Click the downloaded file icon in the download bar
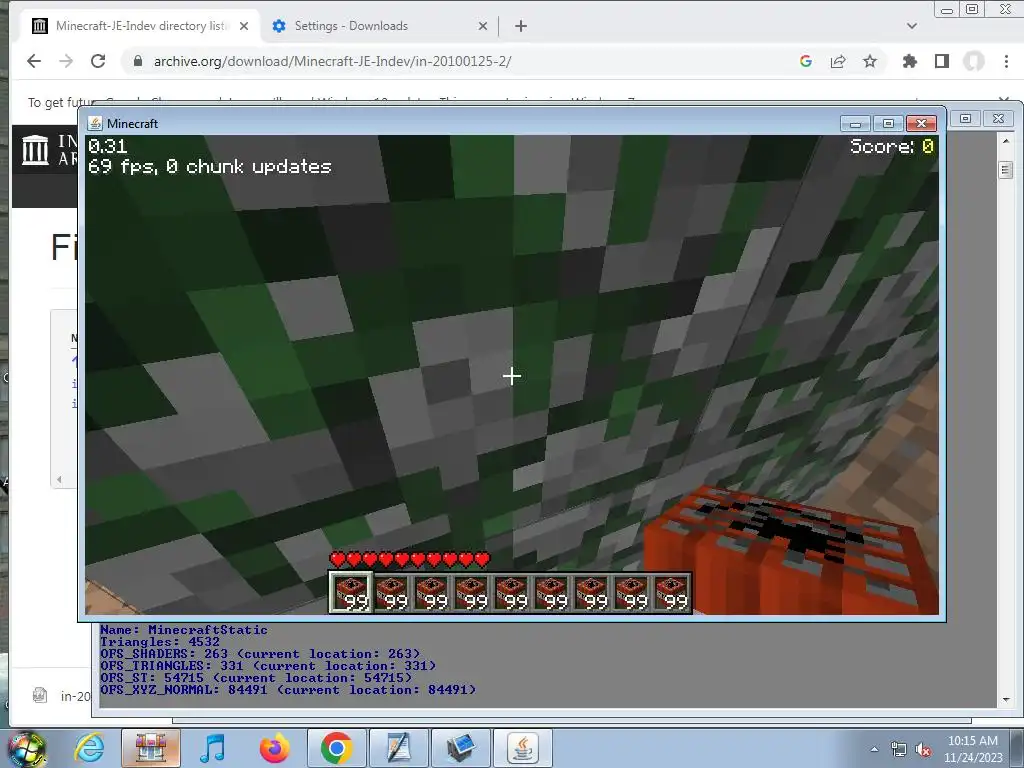This screenshot has width=1024, height=768. coord(40,696)
